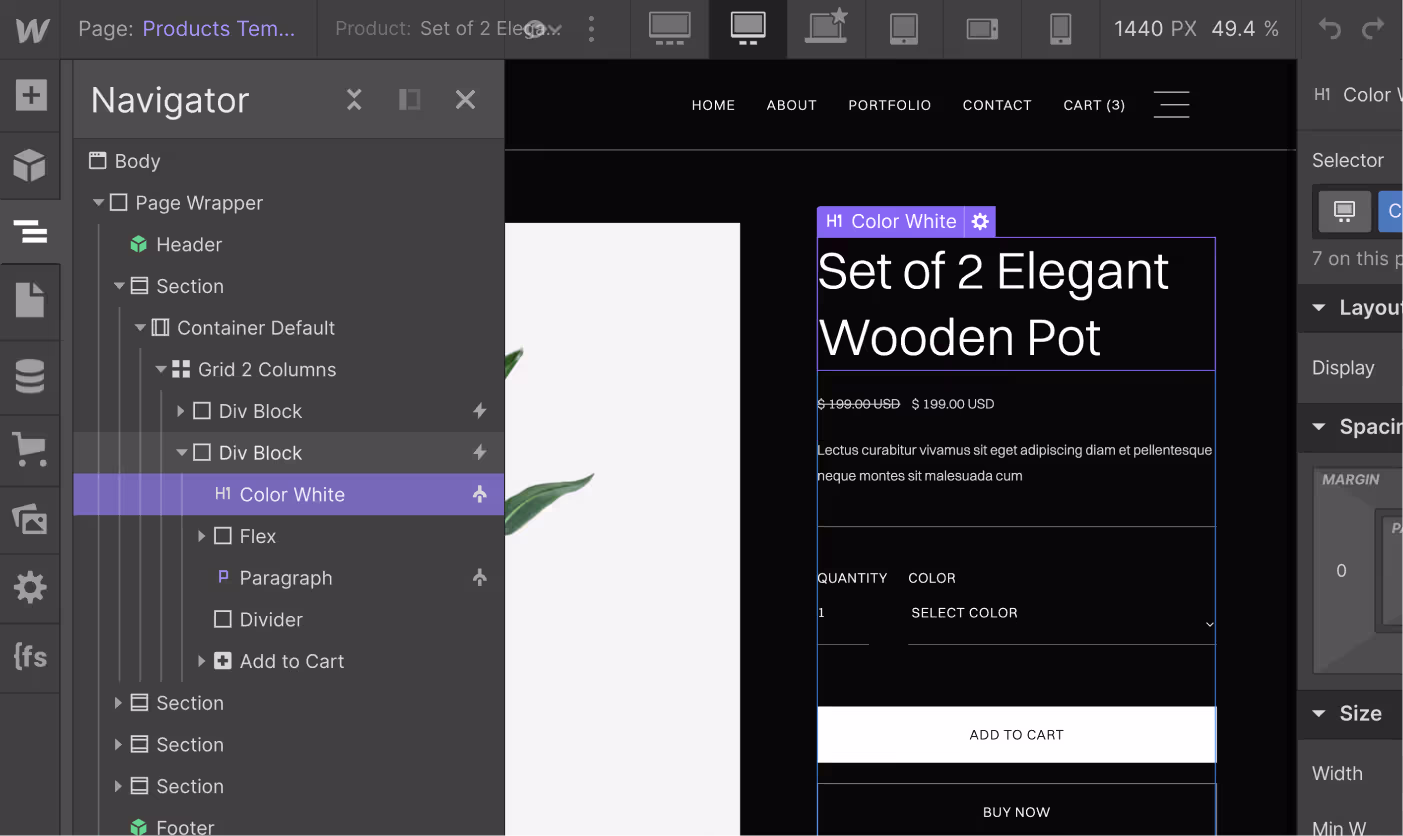Open the Settings gear in the left sidebar

[30, 588]
